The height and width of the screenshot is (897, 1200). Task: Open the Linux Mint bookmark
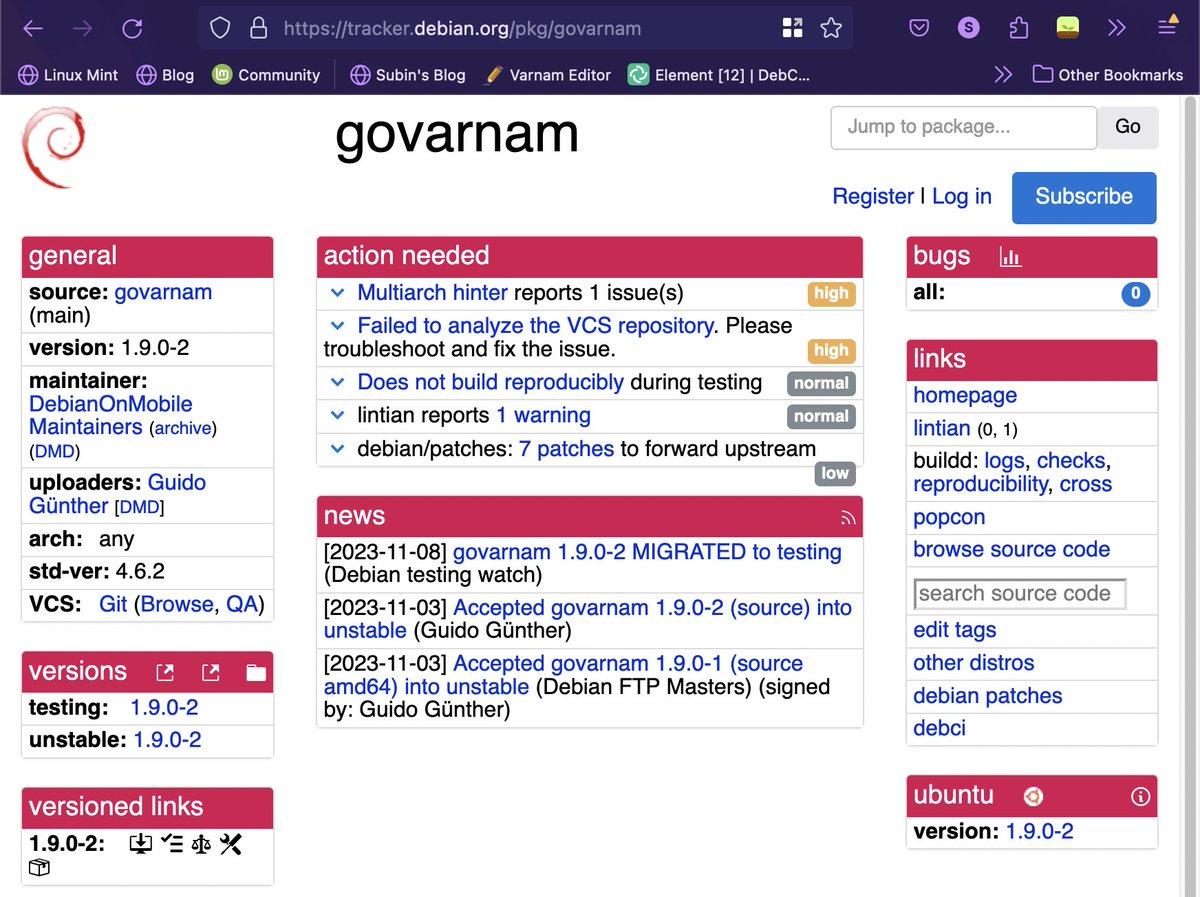(x=68, y=74)
